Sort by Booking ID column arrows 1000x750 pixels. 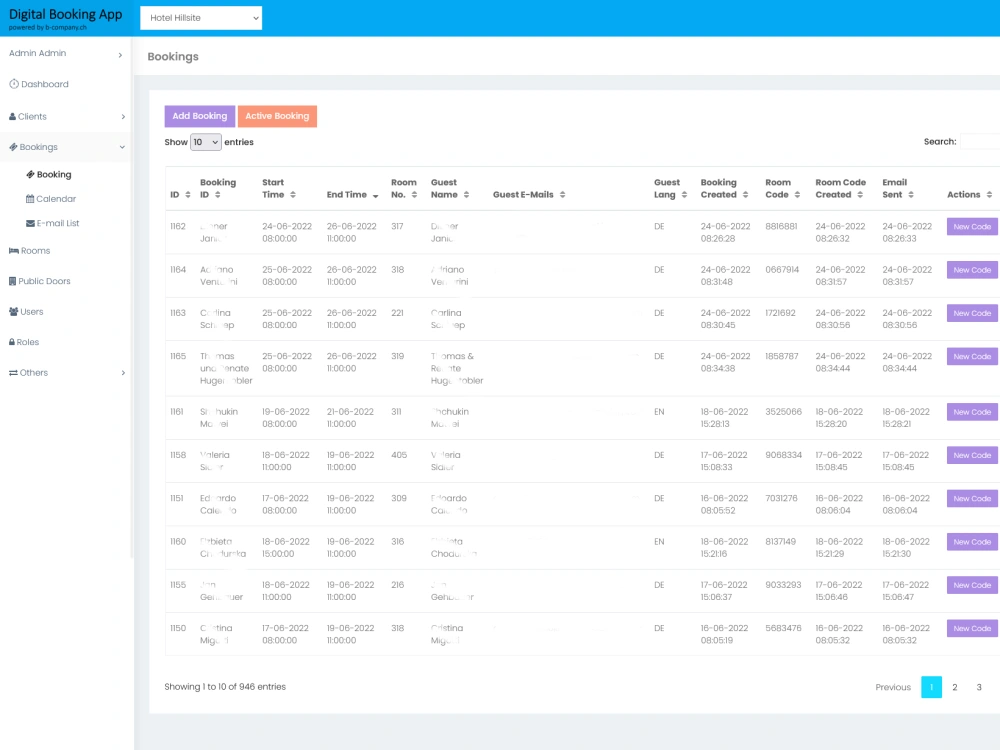(217, 195)
